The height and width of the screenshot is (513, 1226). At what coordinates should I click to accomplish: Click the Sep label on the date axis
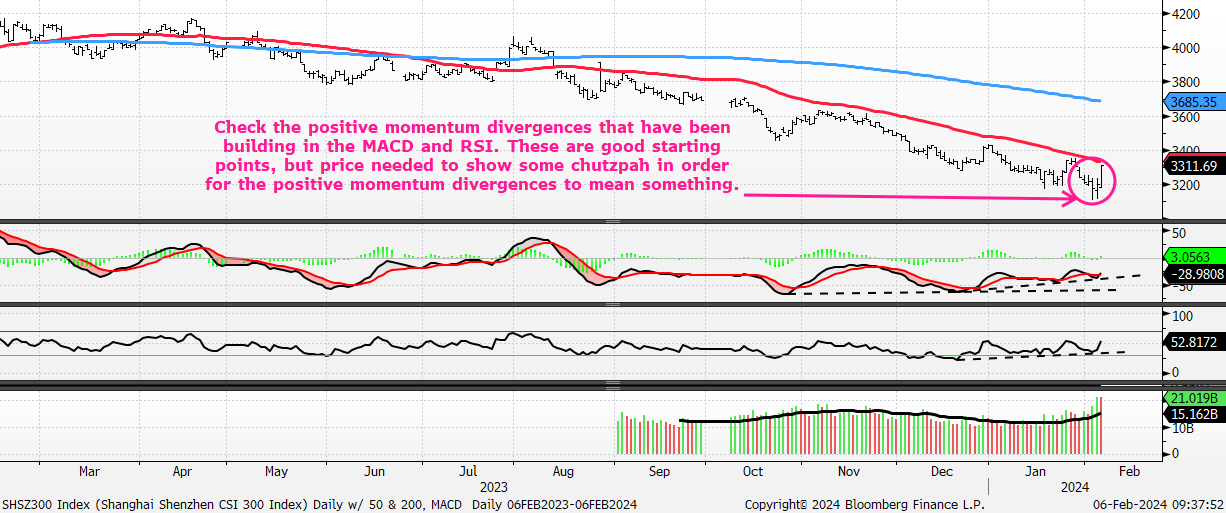point(659,469)
